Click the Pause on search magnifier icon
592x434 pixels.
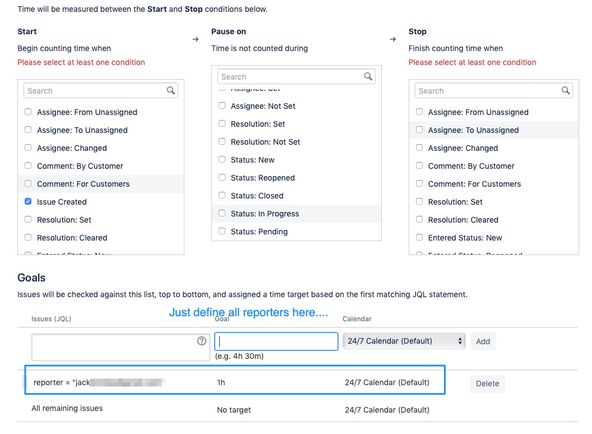pyautogui.click(x=368, y=76)
